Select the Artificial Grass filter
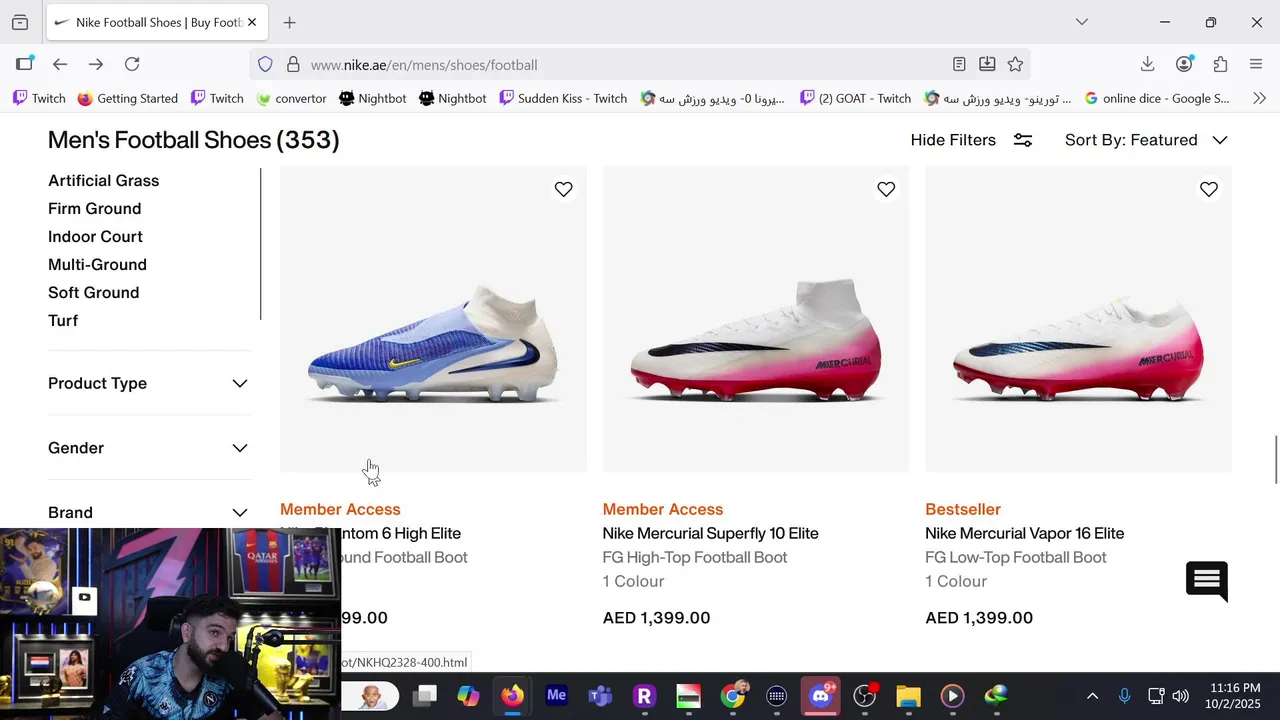1280x720 pixels. pyautogui.click(x=103, y=181)
